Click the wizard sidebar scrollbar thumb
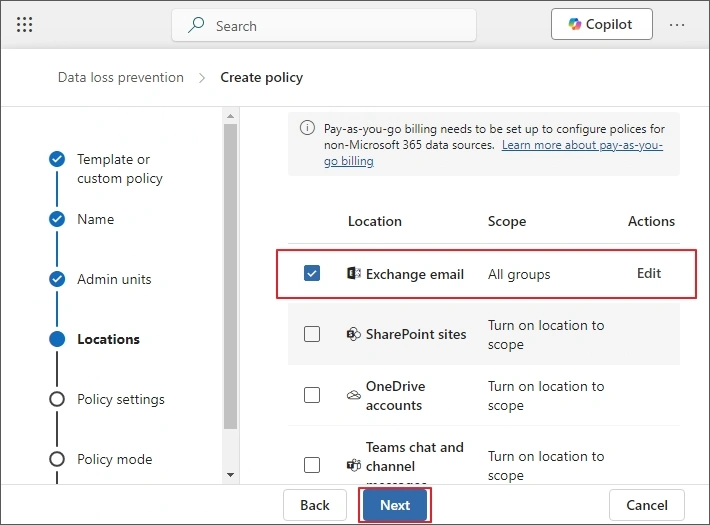 click(230, 276)
